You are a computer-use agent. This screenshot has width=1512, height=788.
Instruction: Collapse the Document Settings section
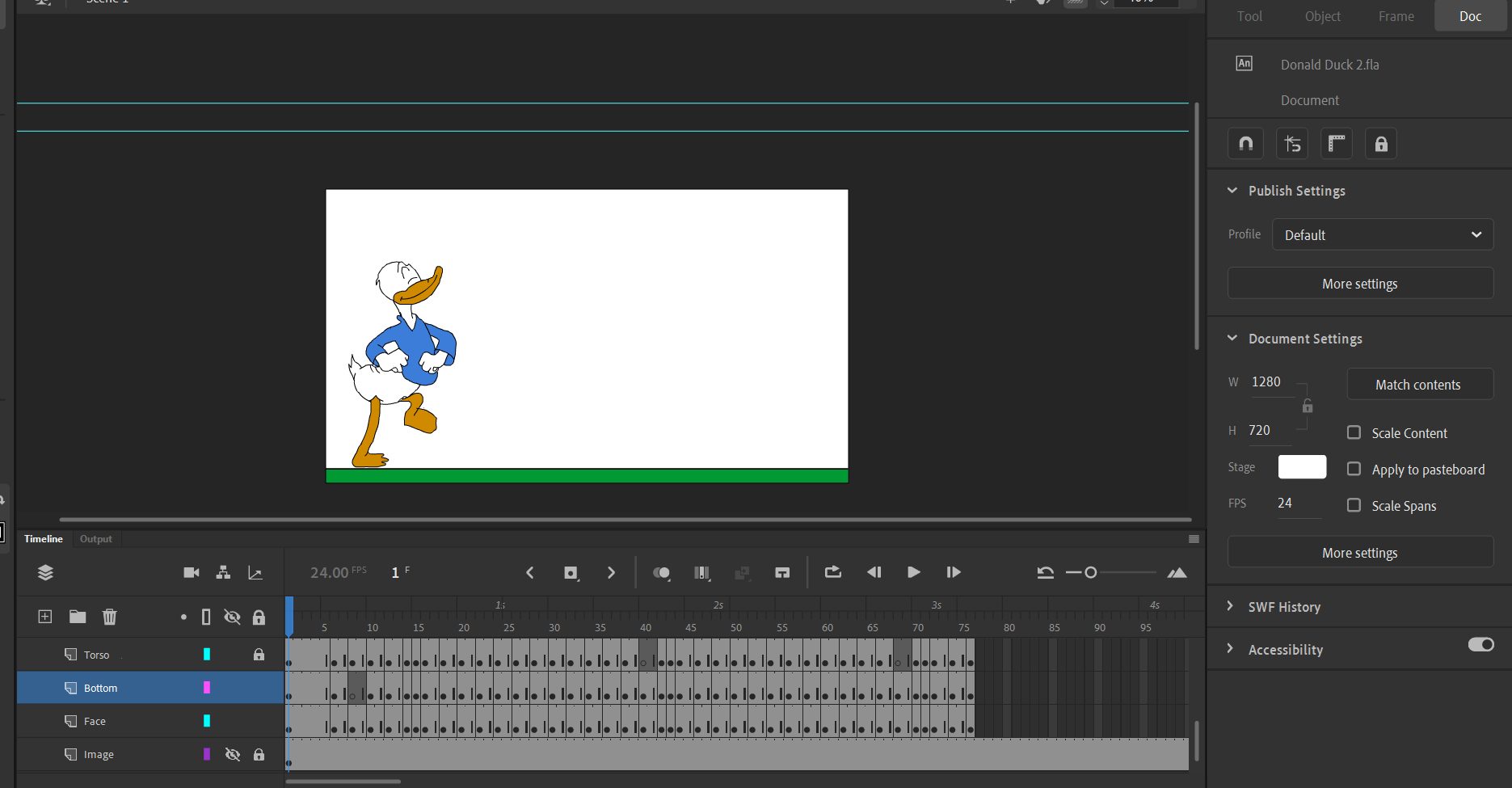1231,338
